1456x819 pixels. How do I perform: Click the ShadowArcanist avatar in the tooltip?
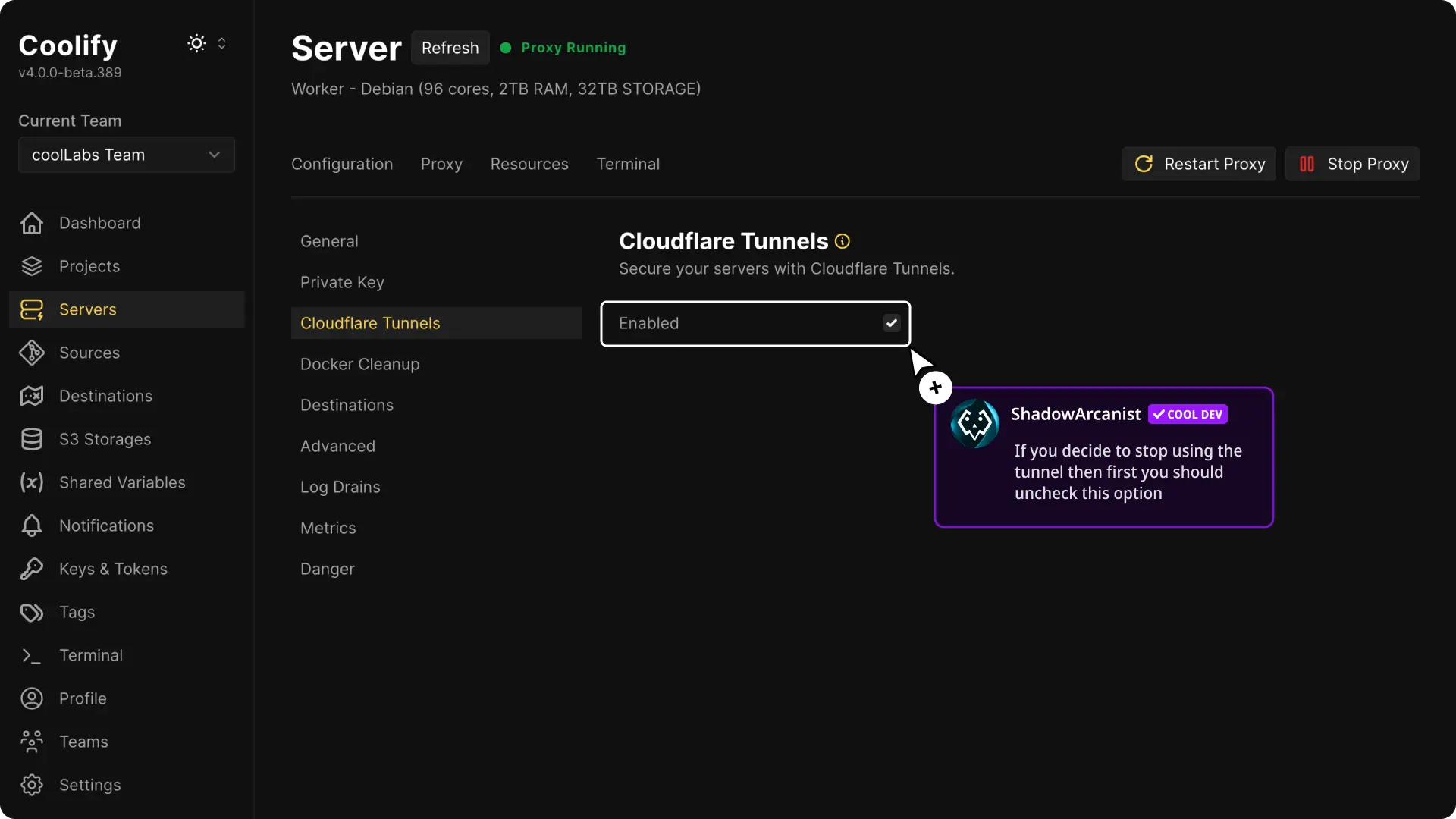(x=974, y=423)
